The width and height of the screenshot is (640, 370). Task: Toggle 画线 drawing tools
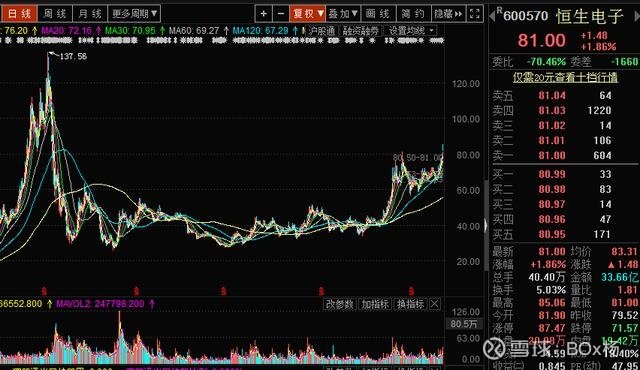coord(378,14)
